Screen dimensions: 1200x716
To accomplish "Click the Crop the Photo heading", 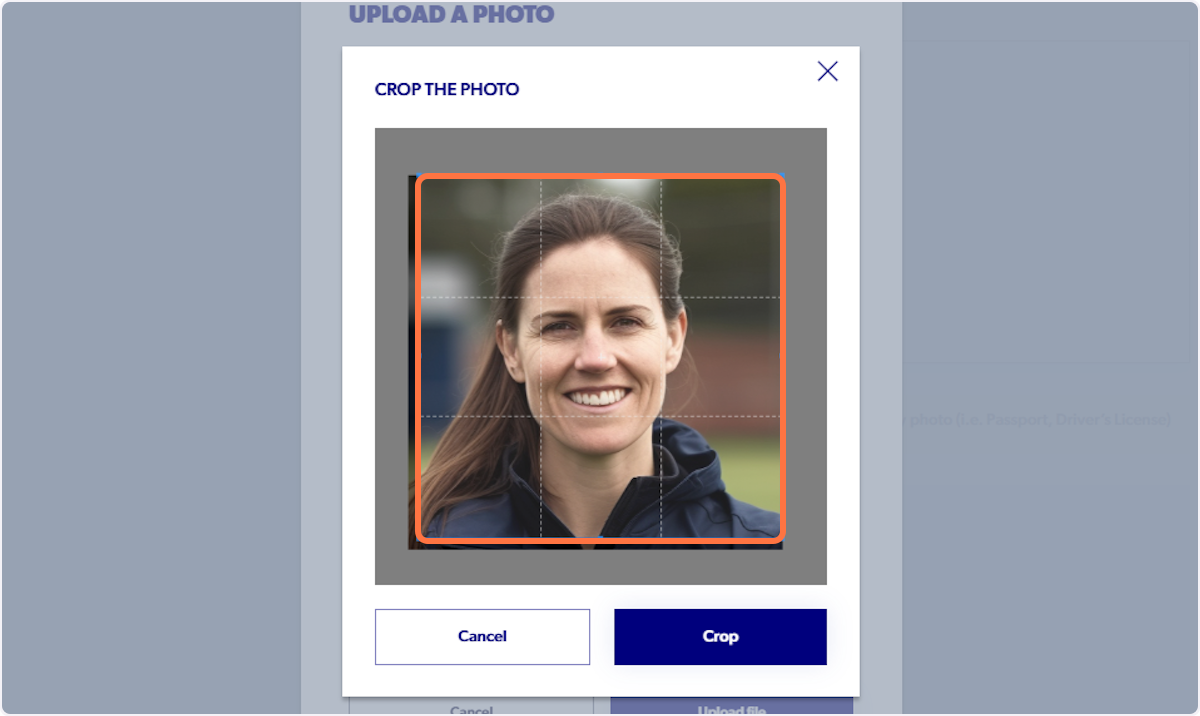I will tap(447, 89).
